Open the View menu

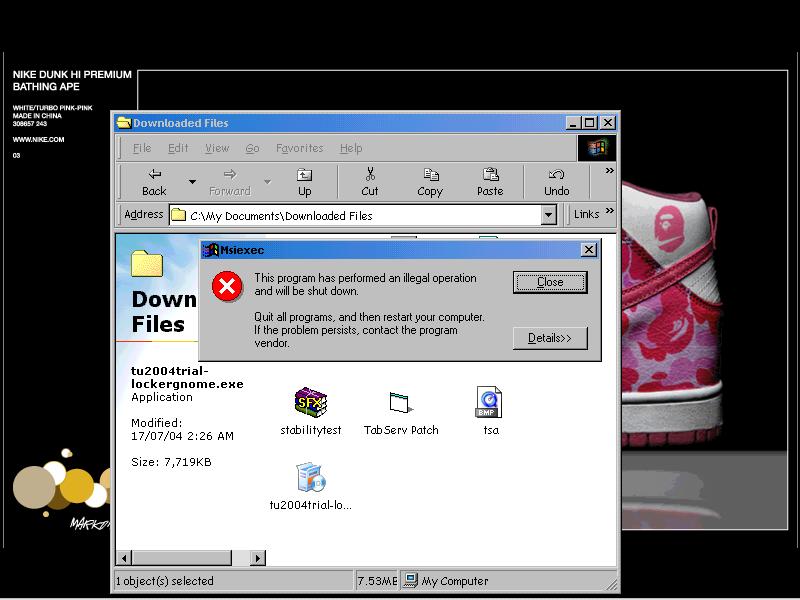coord(217,148)
